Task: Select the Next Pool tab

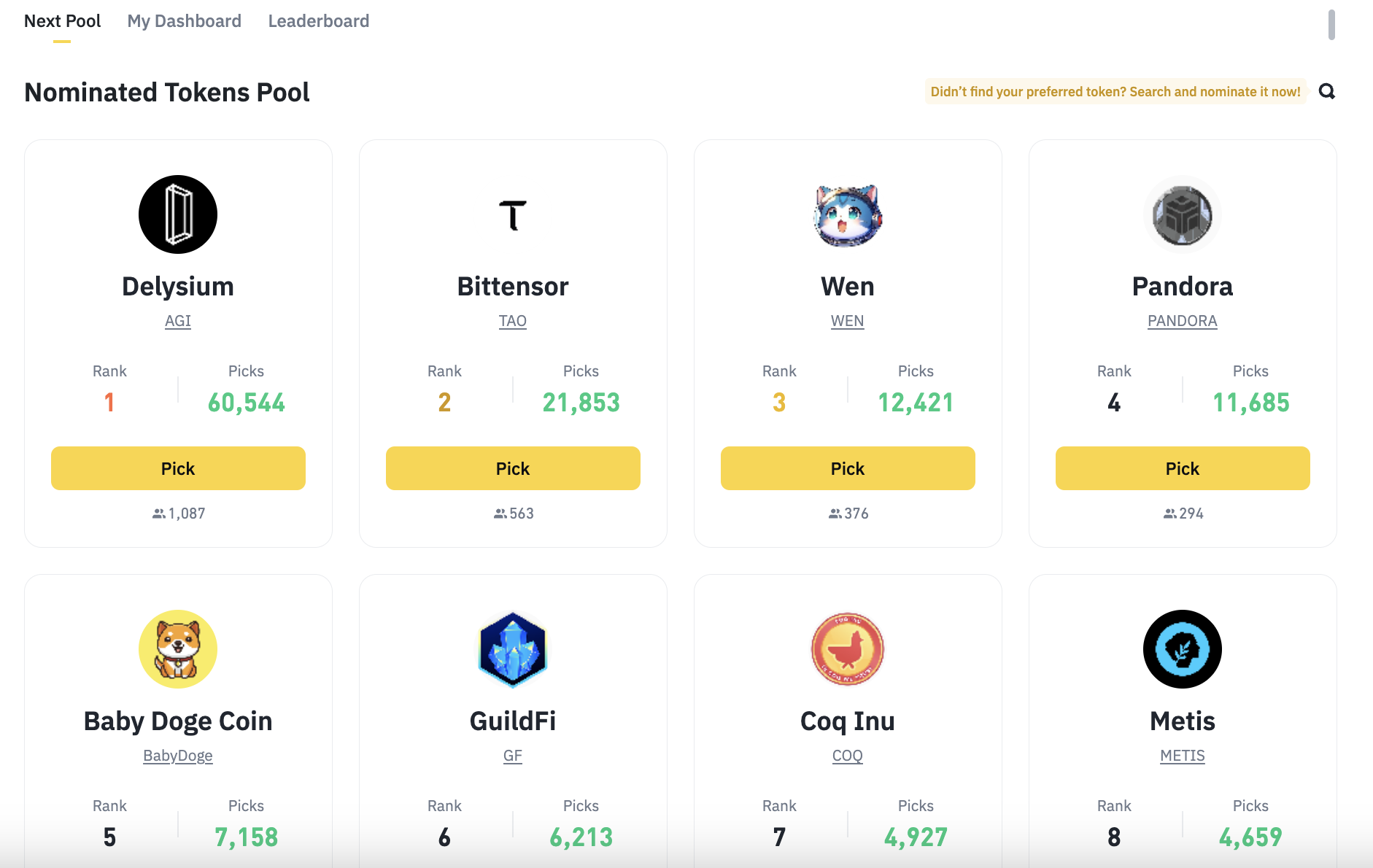Action: pyautogui.click(x=63, y=21)
